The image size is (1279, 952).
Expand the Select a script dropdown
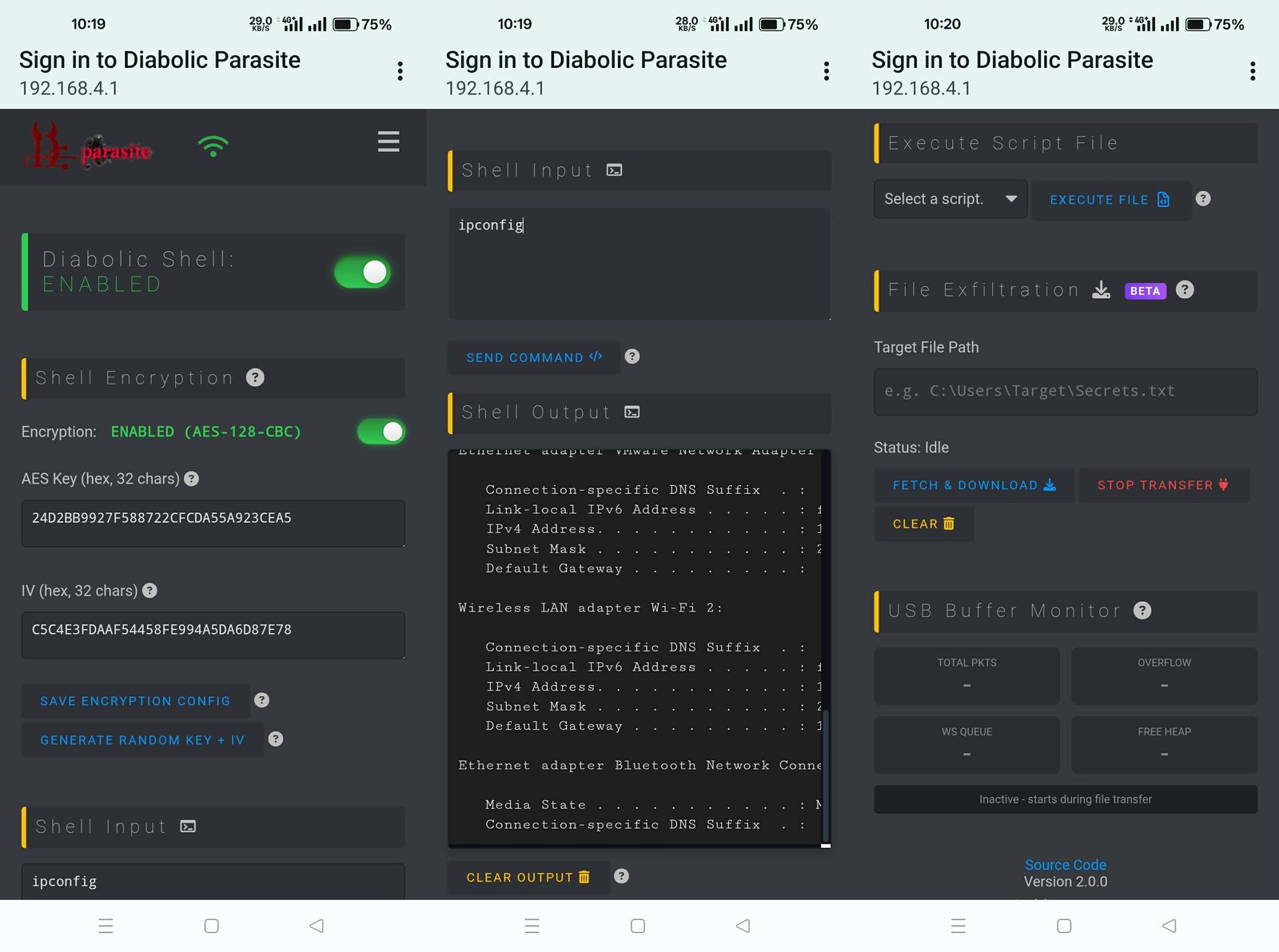(949, 199)
